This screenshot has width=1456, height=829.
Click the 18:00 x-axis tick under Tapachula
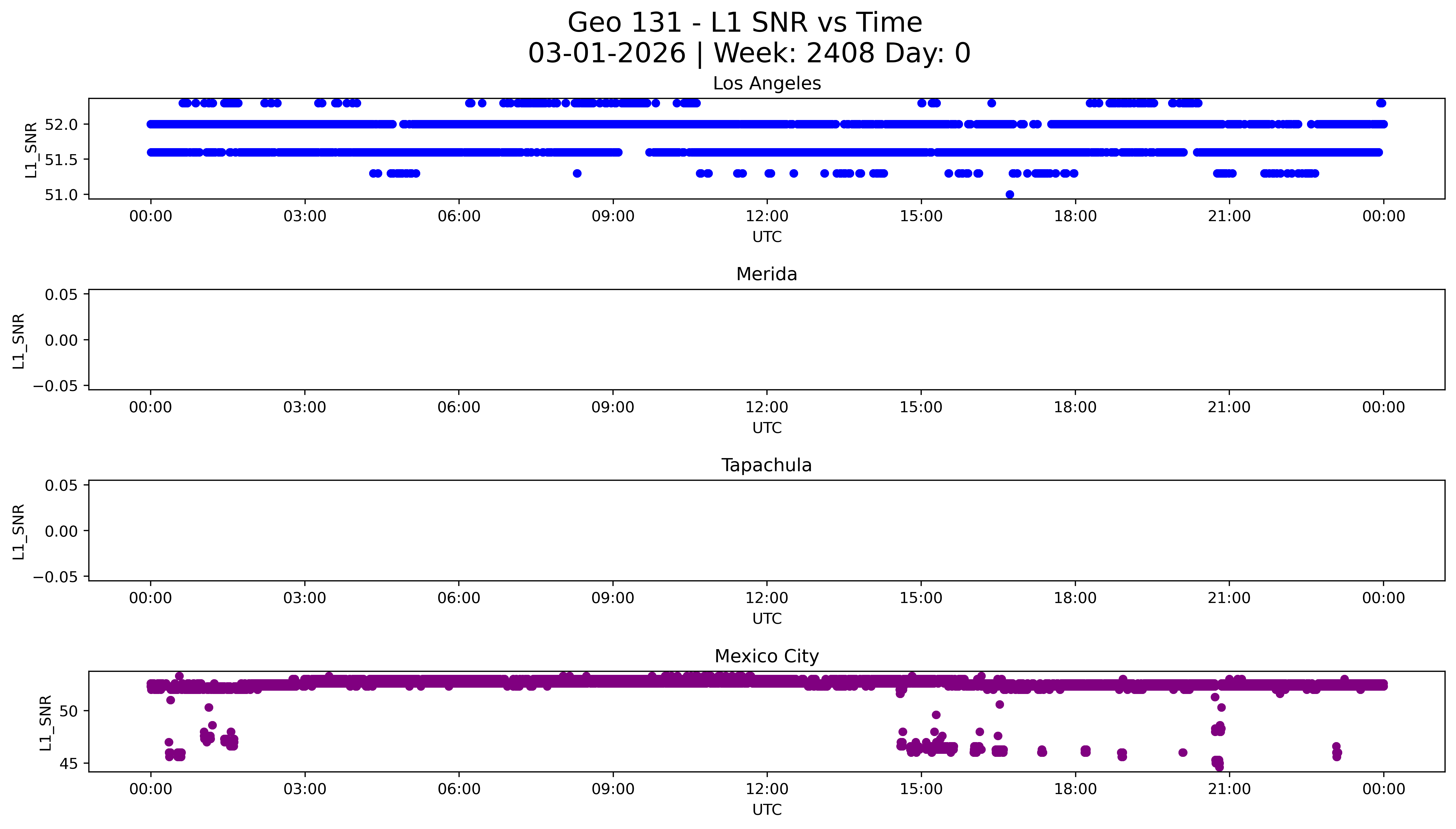click(x=1075, y=598)
